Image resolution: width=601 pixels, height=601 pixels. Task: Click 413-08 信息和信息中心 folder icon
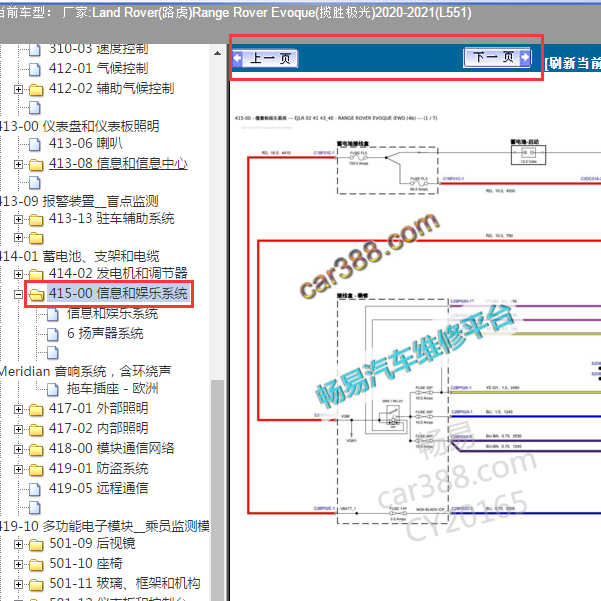[x=36, y=165]
